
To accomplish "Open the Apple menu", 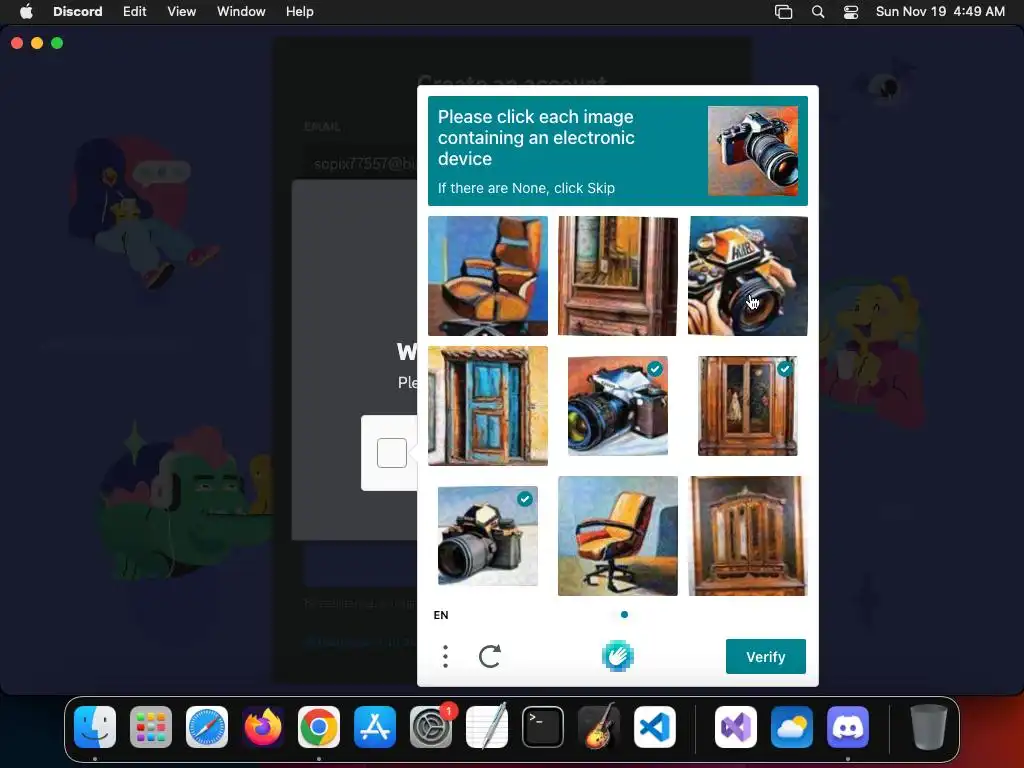I will 26,12.
